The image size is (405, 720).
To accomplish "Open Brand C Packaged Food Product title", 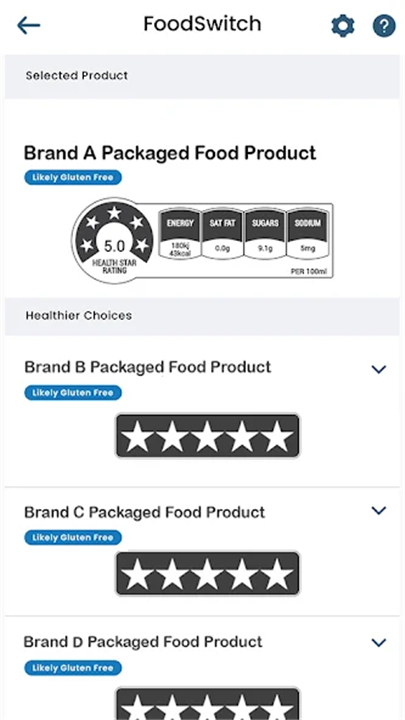I will pyautogui.click(x=145, y=512).
